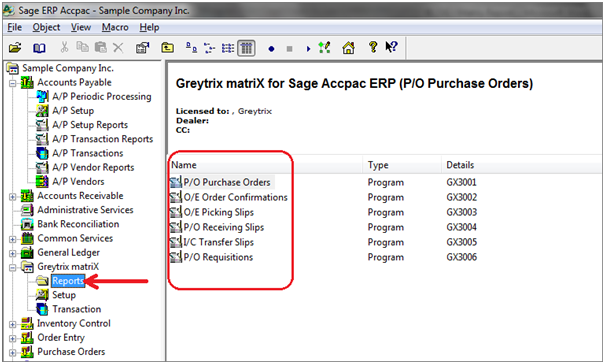This screenshot has height=364, width=605.
Task: Expand the Order Entry tree node
Action: (x=13, y=339)
